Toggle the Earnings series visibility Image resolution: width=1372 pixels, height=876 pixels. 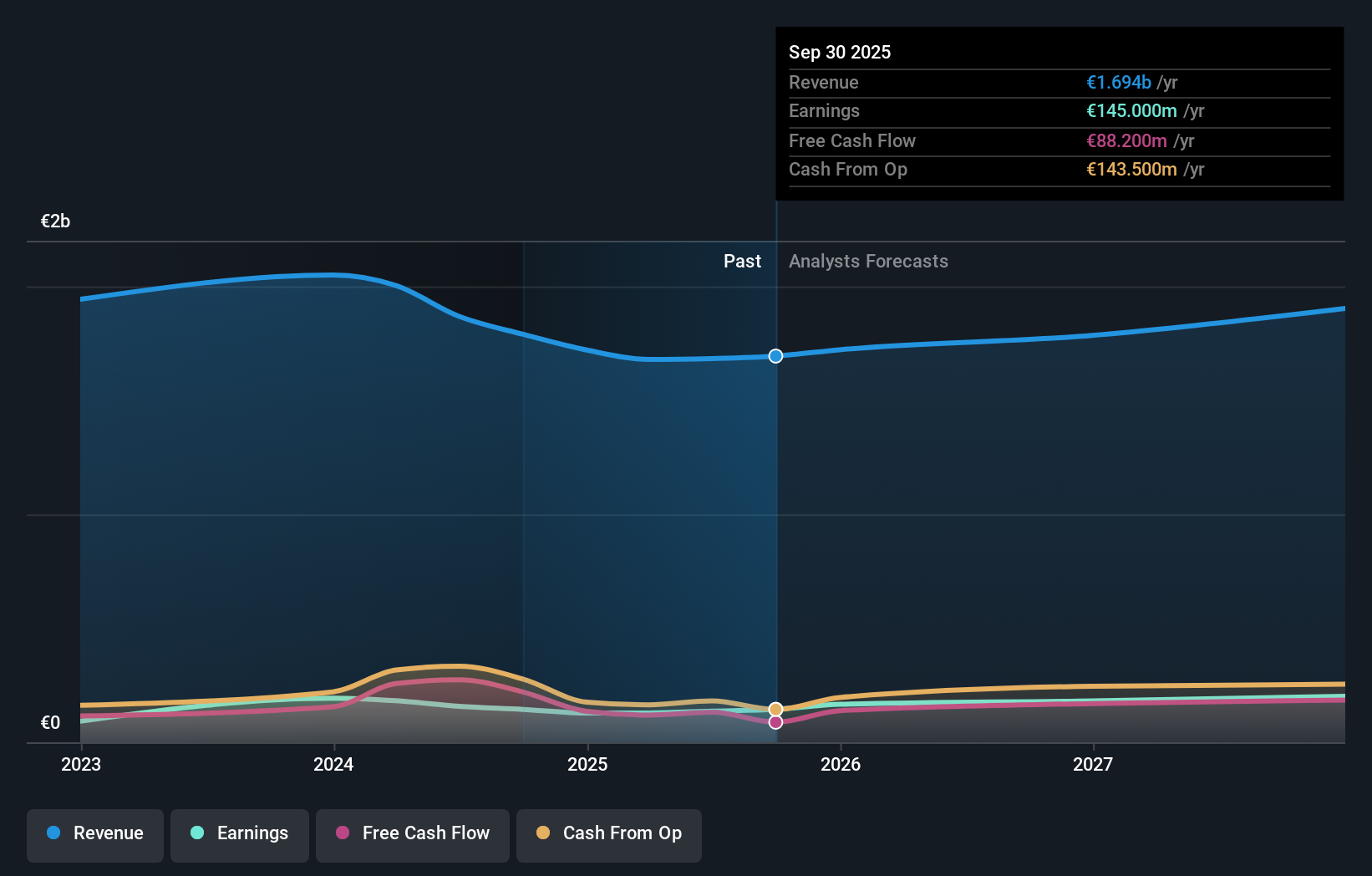point(240,835)
